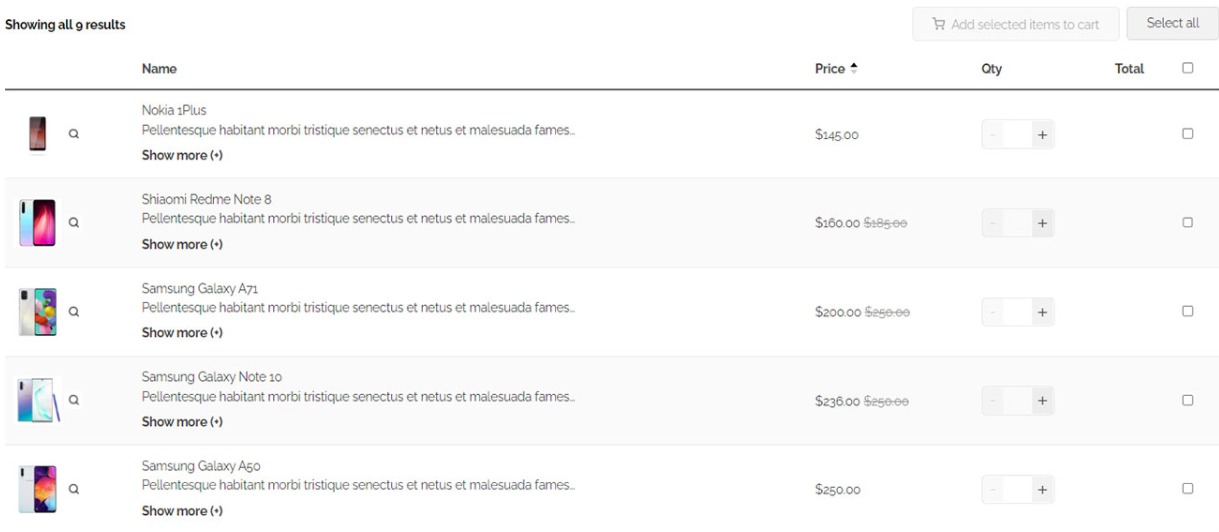Click the Name column header

(x=159, y=69)
